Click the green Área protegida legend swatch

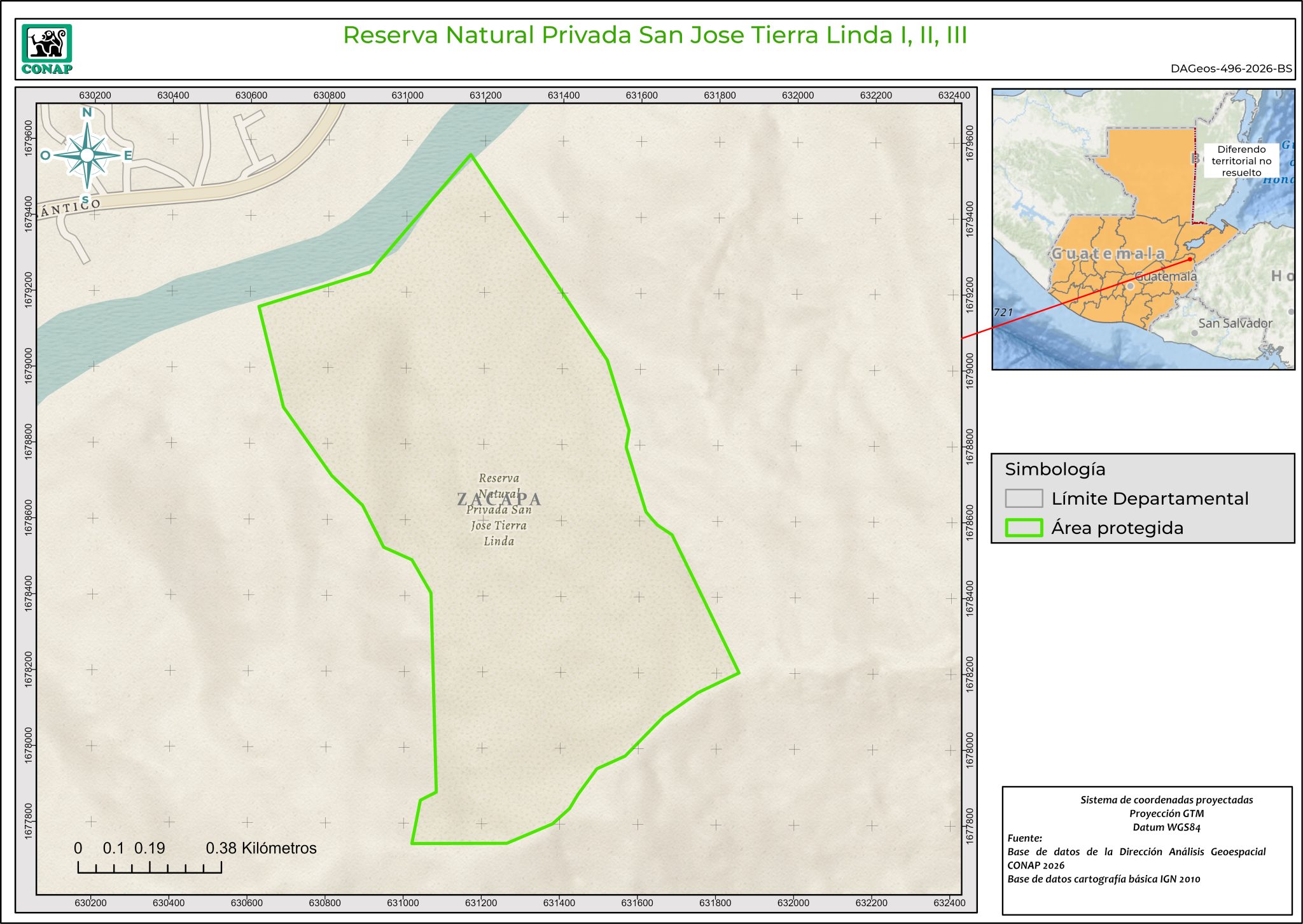pos(1023,528)
